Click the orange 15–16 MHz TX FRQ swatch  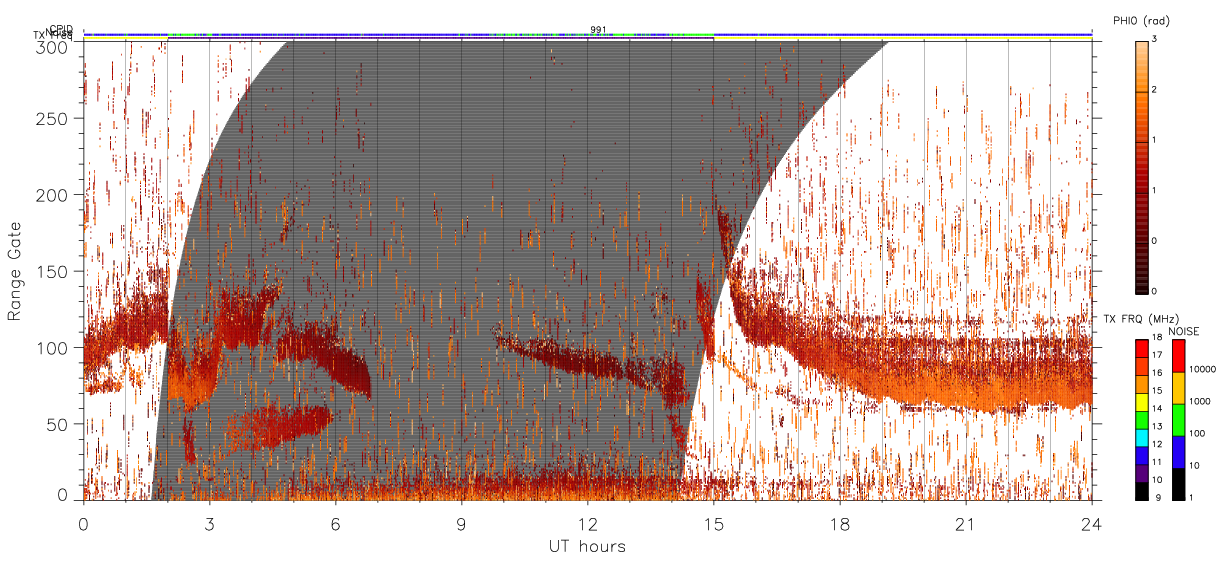pos(1141,383)
